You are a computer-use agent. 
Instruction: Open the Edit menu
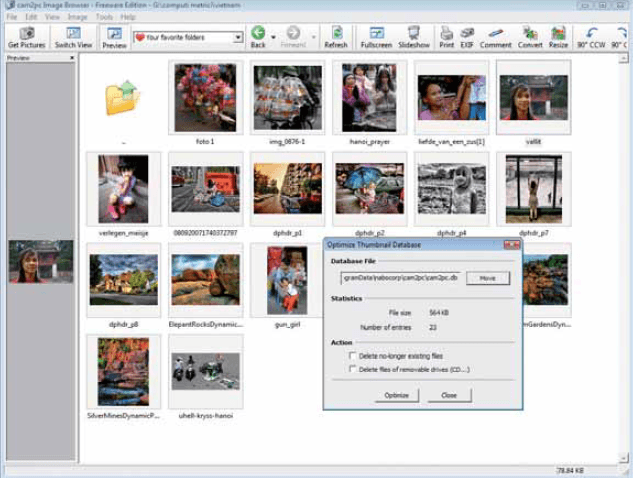[x=31, y=17]
